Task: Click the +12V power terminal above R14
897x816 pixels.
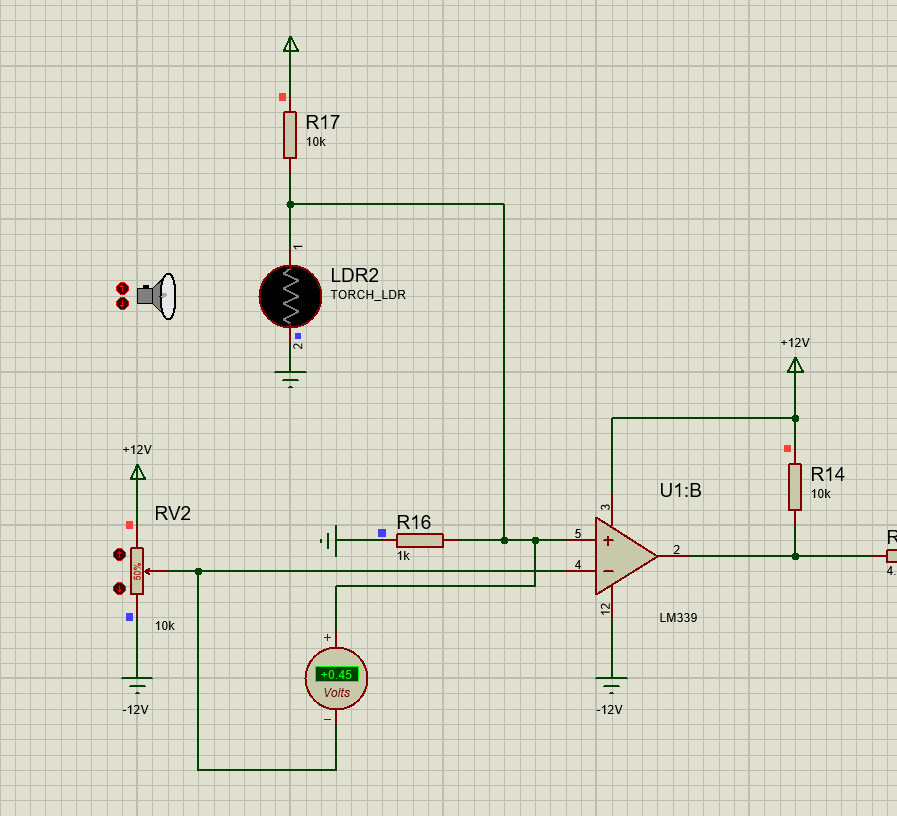Action: coord(795,365)
